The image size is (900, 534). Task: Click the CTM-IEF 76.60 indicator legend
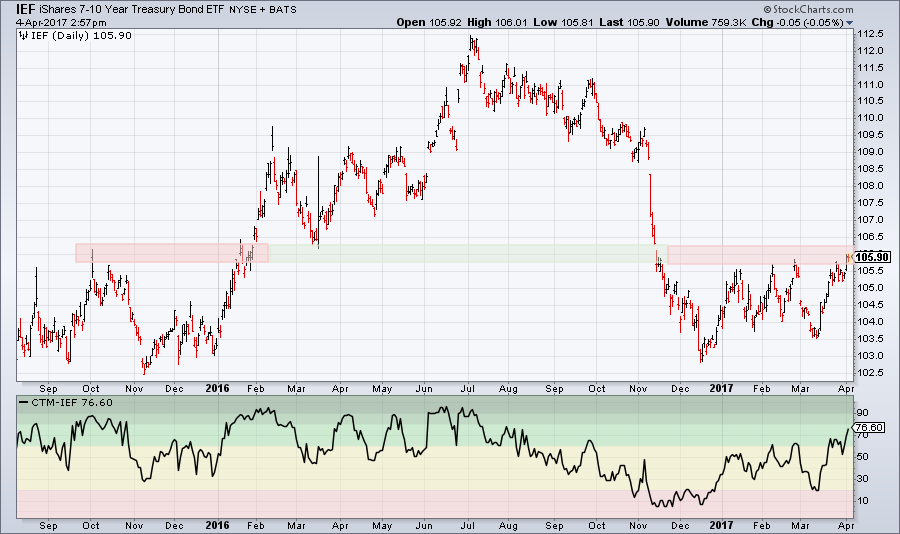[72, 403]
